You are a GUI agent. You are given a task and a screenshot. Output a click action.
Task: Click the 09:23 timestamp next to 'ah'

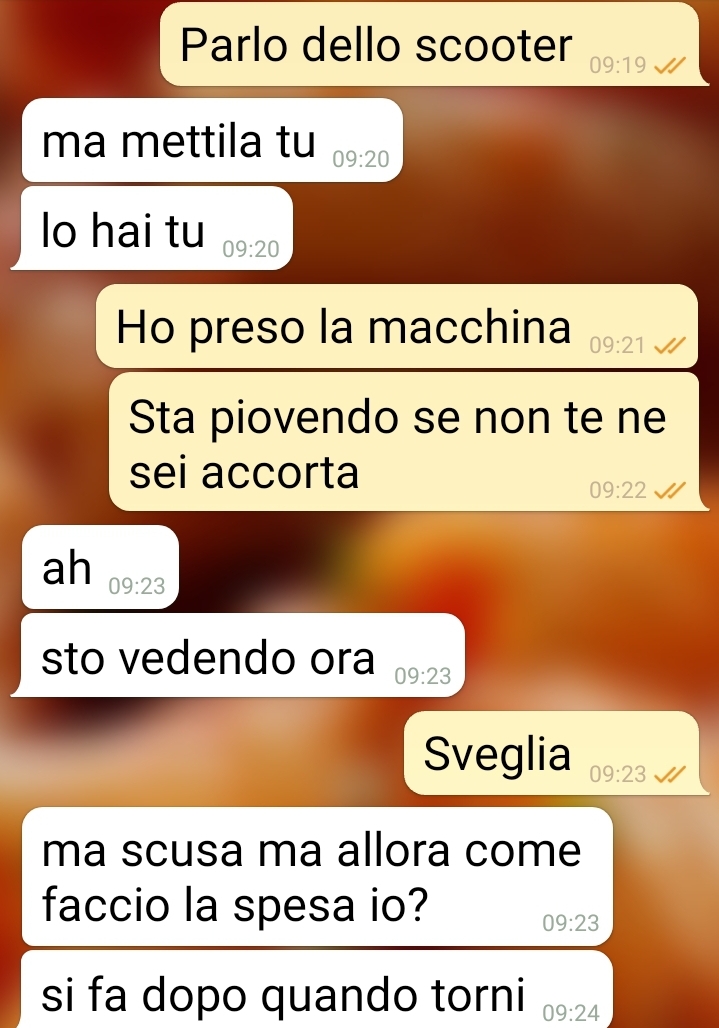(136, 585)
